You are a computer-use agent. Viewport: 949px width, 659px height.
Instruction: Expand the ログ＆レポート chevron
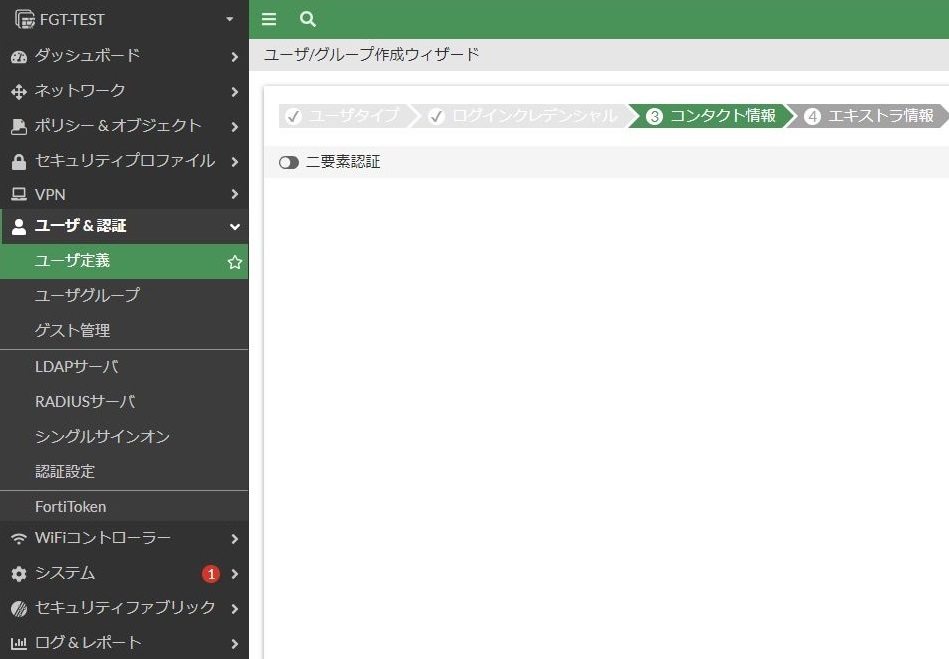tap(235, 643)
